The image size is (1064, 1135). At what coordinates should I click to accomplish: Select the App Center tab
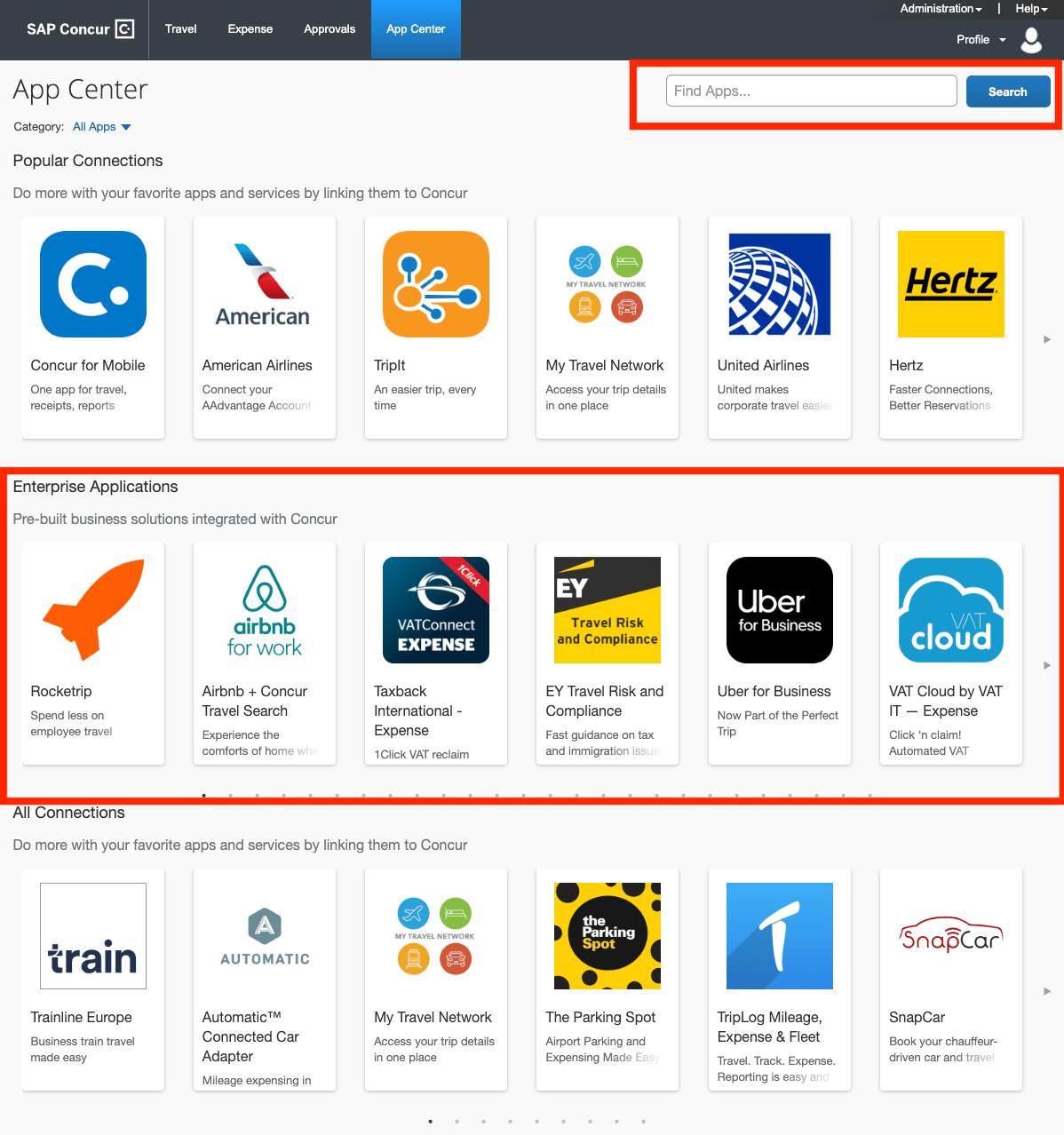(416, 29)
